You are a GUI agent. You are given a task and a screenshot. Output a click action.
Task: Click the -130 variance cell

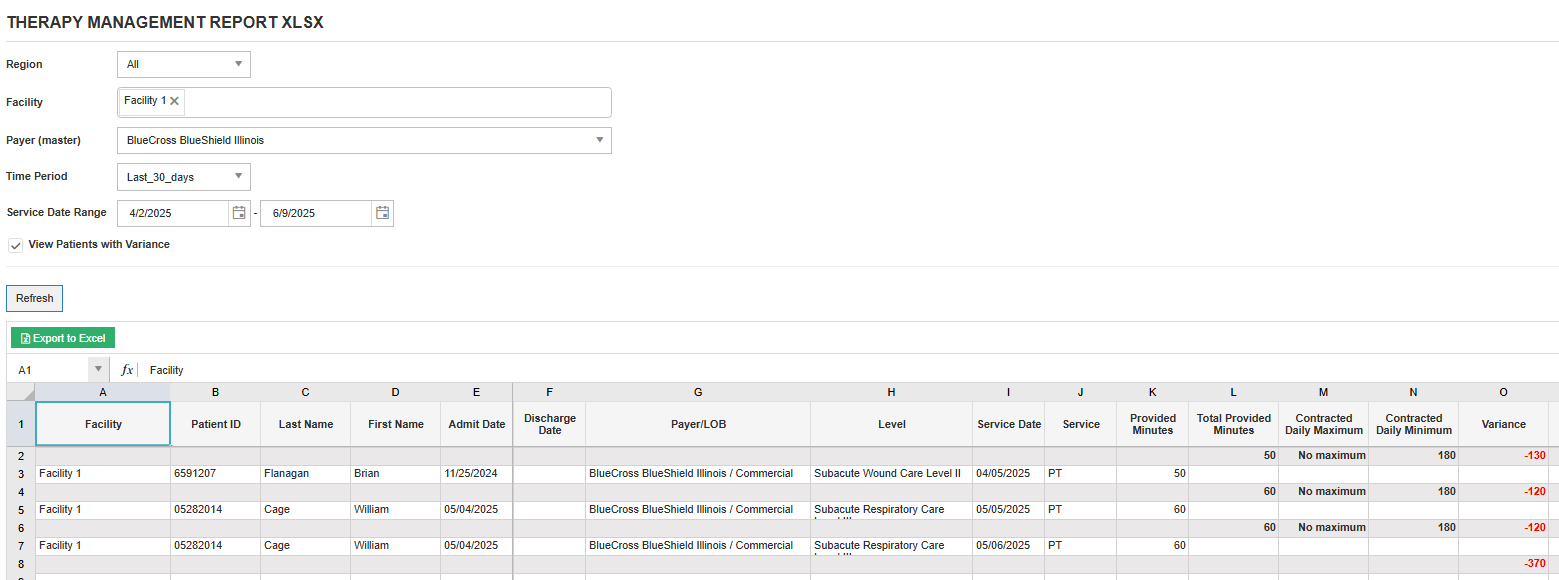coord(1503,456)
